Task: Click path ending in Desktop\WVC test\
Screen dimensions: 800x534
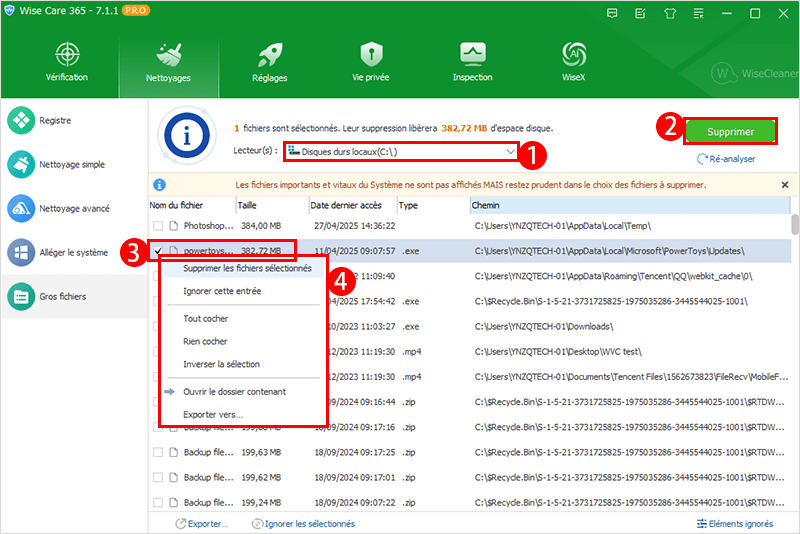Action: pyautogui.click(x=558, y=352)
